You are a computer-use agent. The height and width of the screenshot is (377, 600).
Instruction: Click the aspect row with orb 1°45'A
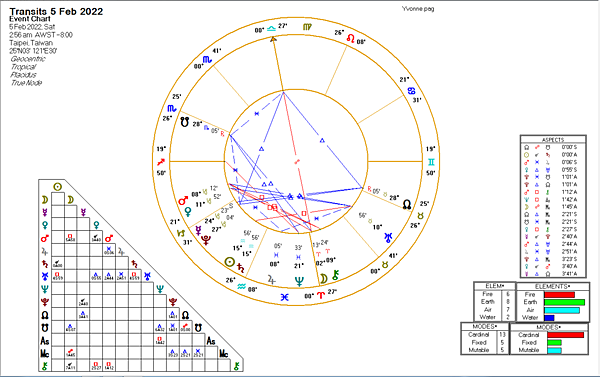552,207
